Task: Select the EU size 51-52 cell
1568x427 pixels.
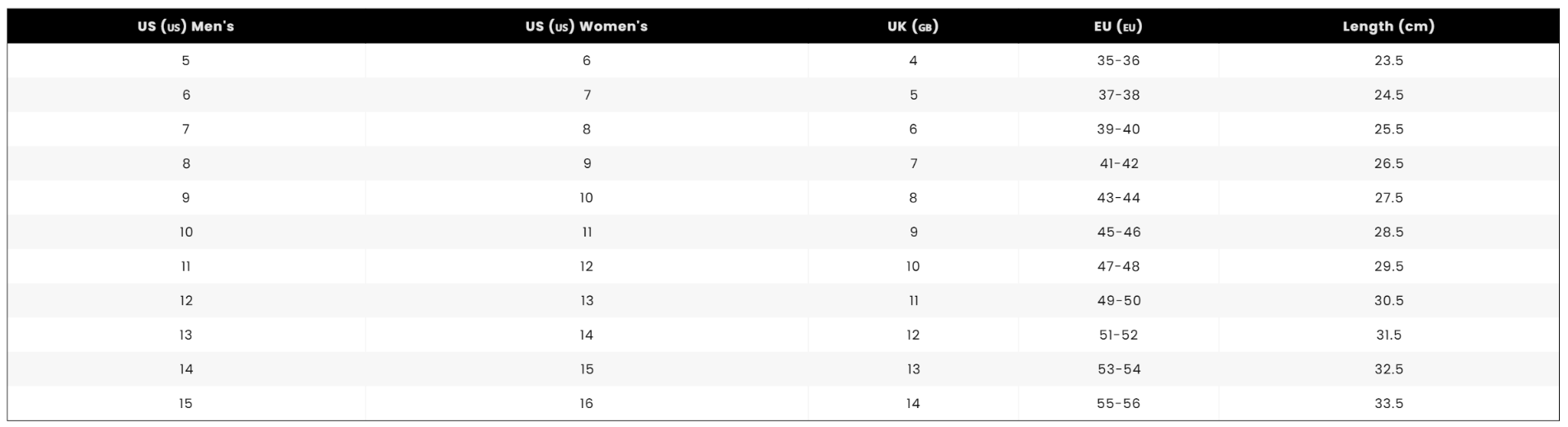Action: click(x=1119, y=335)
